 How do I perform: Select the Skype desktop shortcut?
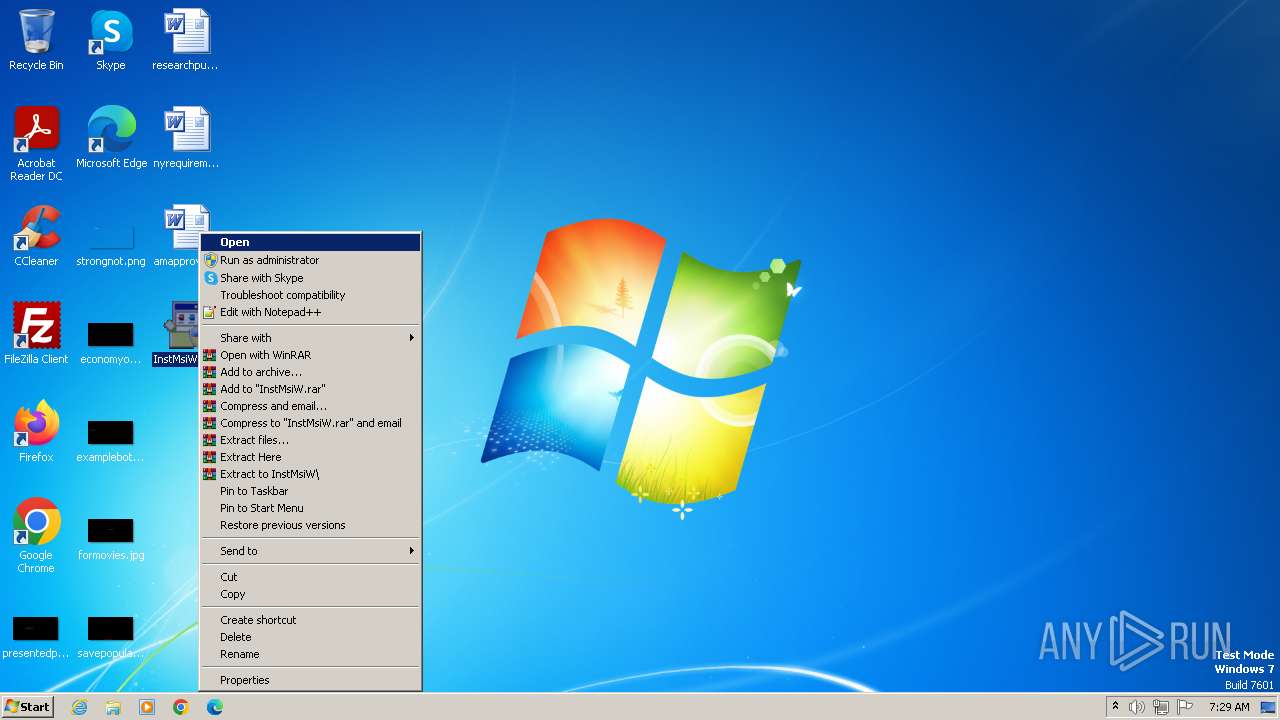(111, 41)
